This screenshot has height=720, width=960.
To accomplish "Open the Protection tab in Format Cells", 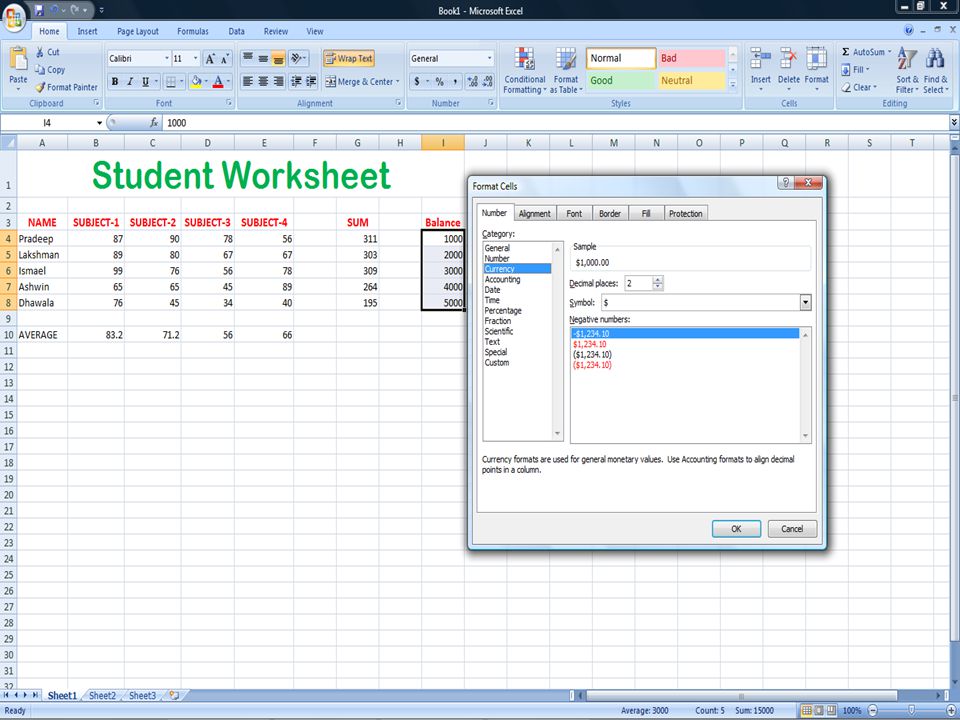I will click(686, 214).
